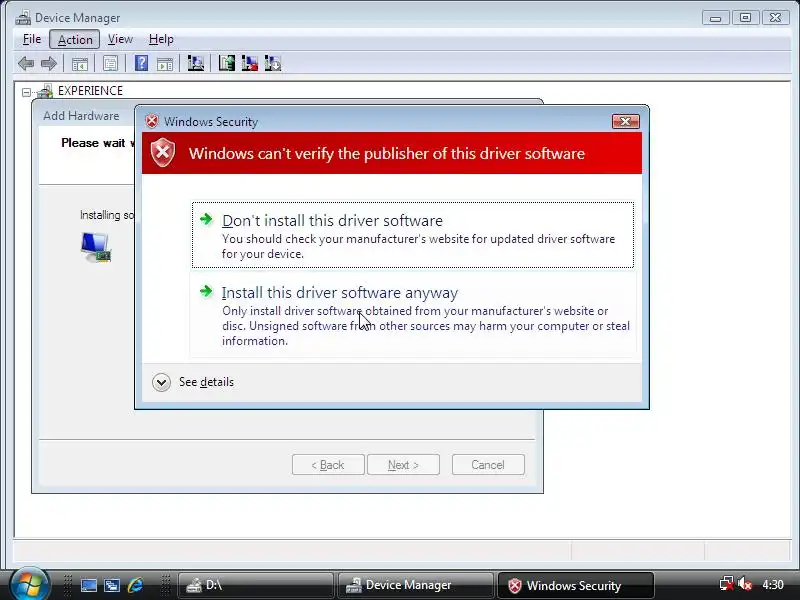Open the View menu
Image resolution: width=800 pixels, height=600 pixels.
120,39
